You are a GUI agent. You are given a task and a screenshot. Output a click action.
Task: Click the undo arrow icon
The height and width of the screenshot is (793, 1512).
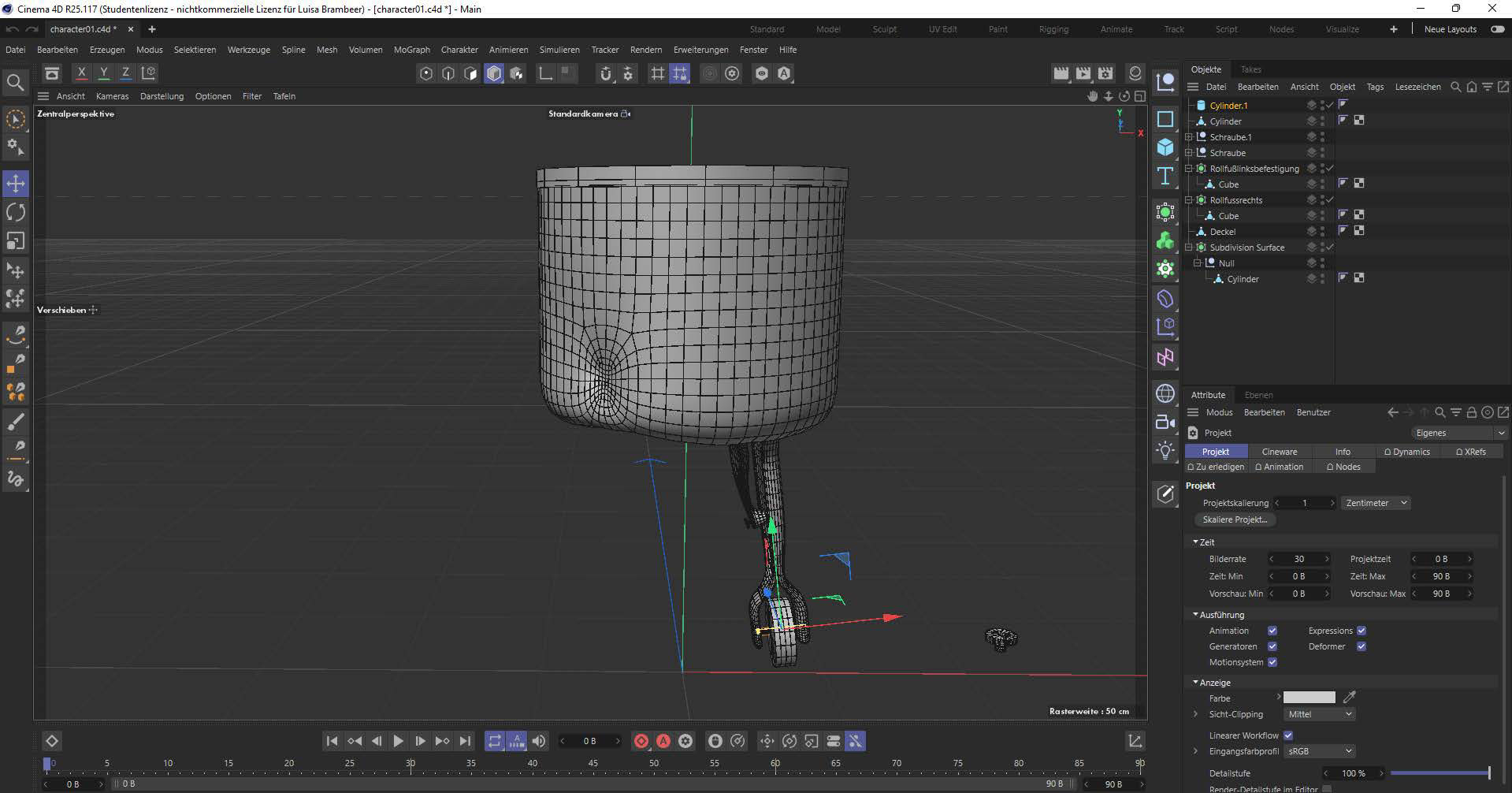coord(11,29)
